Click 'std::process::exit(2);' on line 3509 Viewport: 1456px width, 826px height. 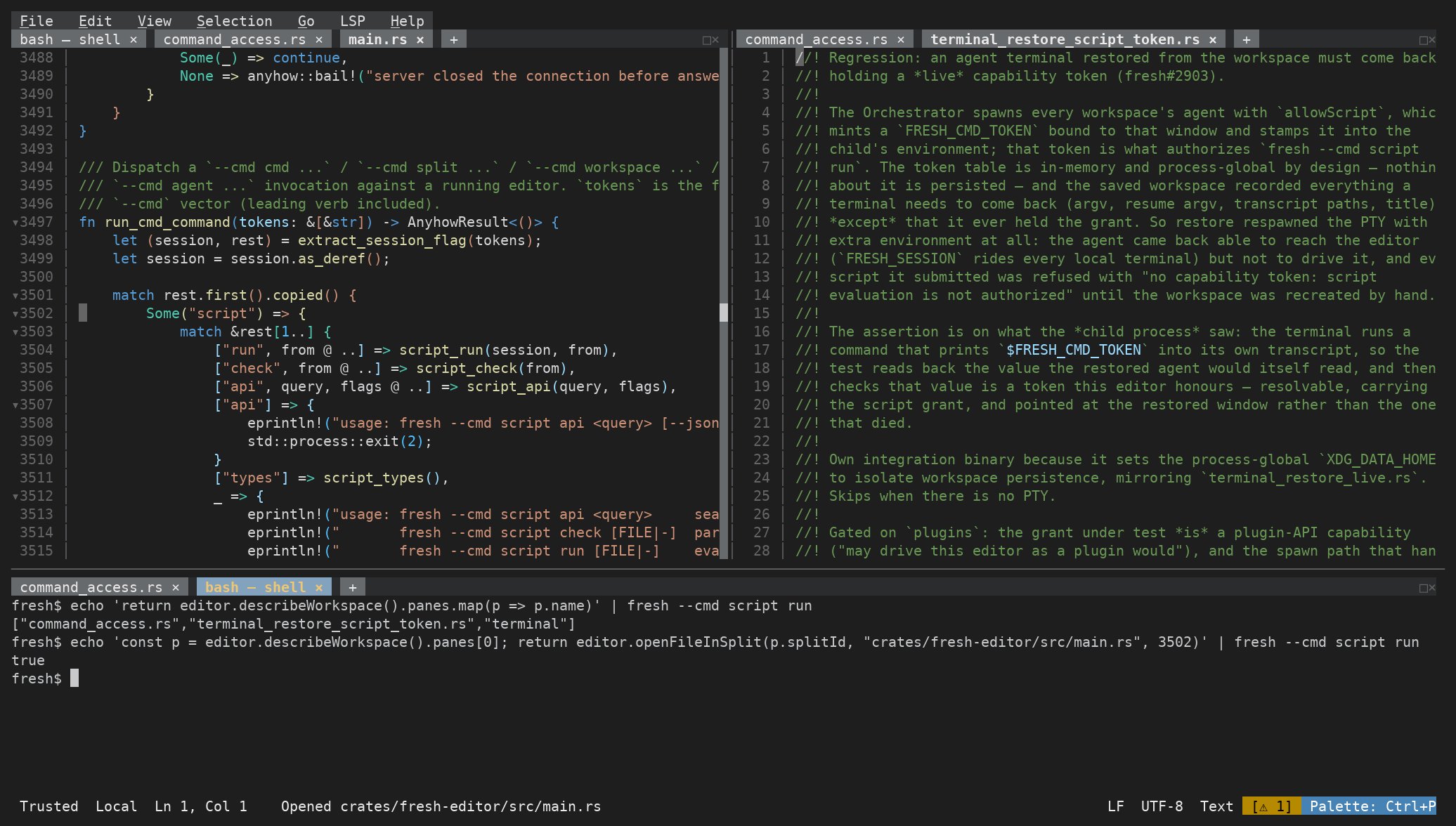pyautogui.click(x=340, y=442)
